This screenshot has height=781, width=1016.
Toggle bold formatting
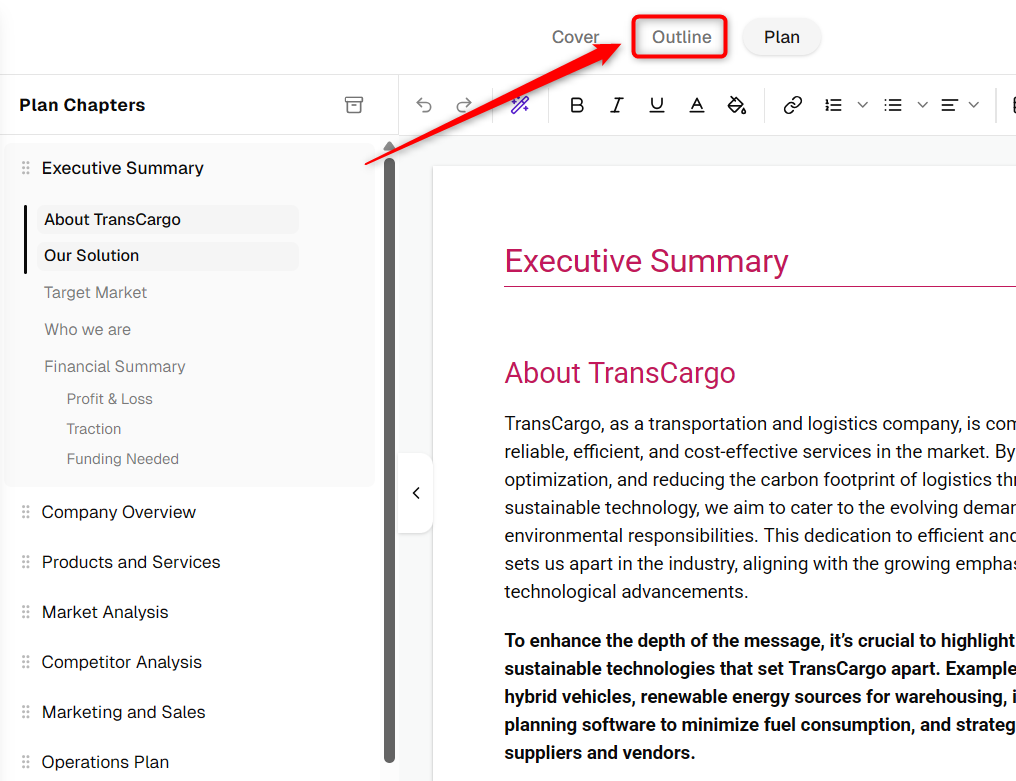tap(577, 105)
